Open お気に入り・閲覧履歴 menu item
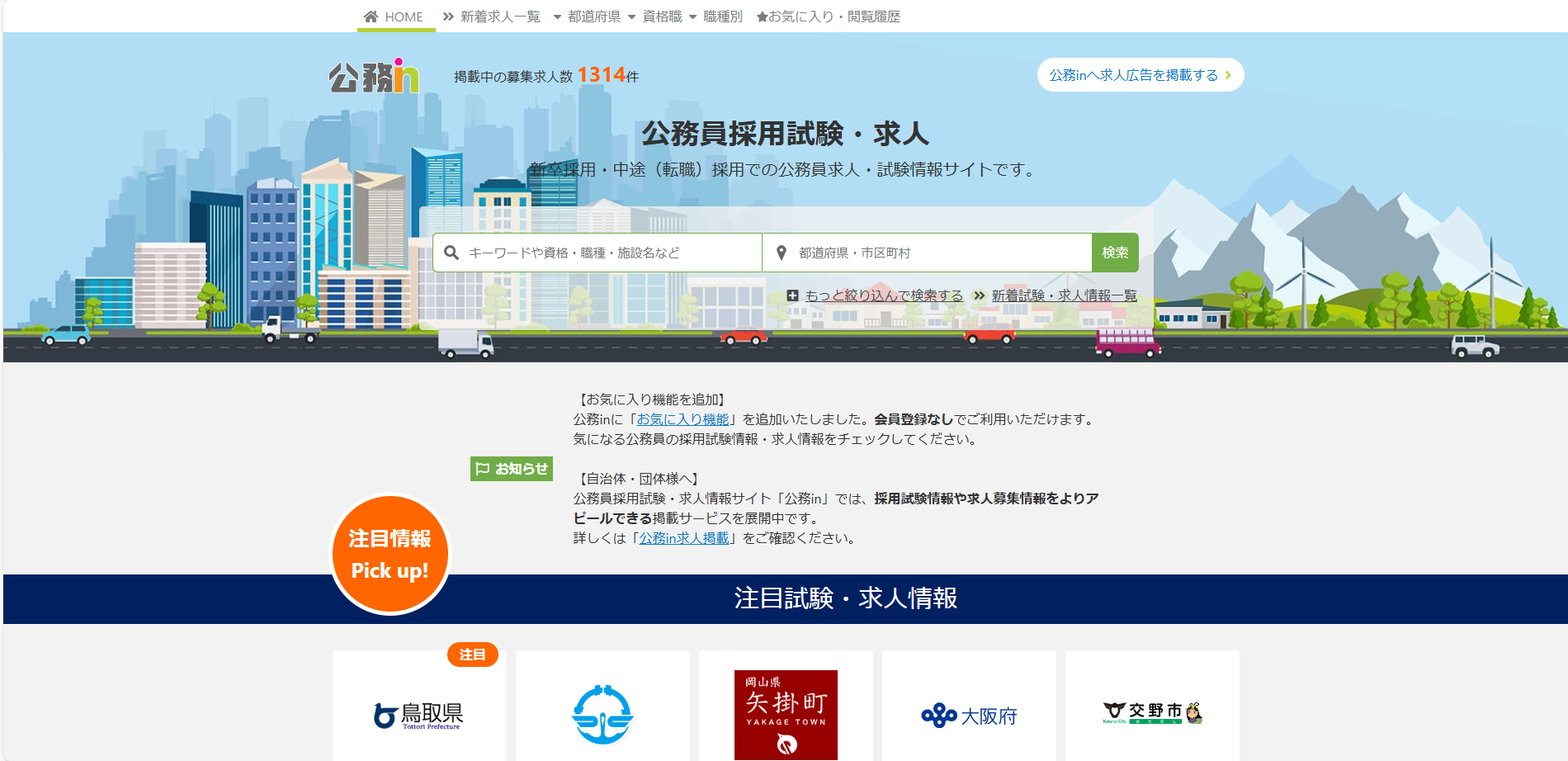 click(x=829, y=17)
